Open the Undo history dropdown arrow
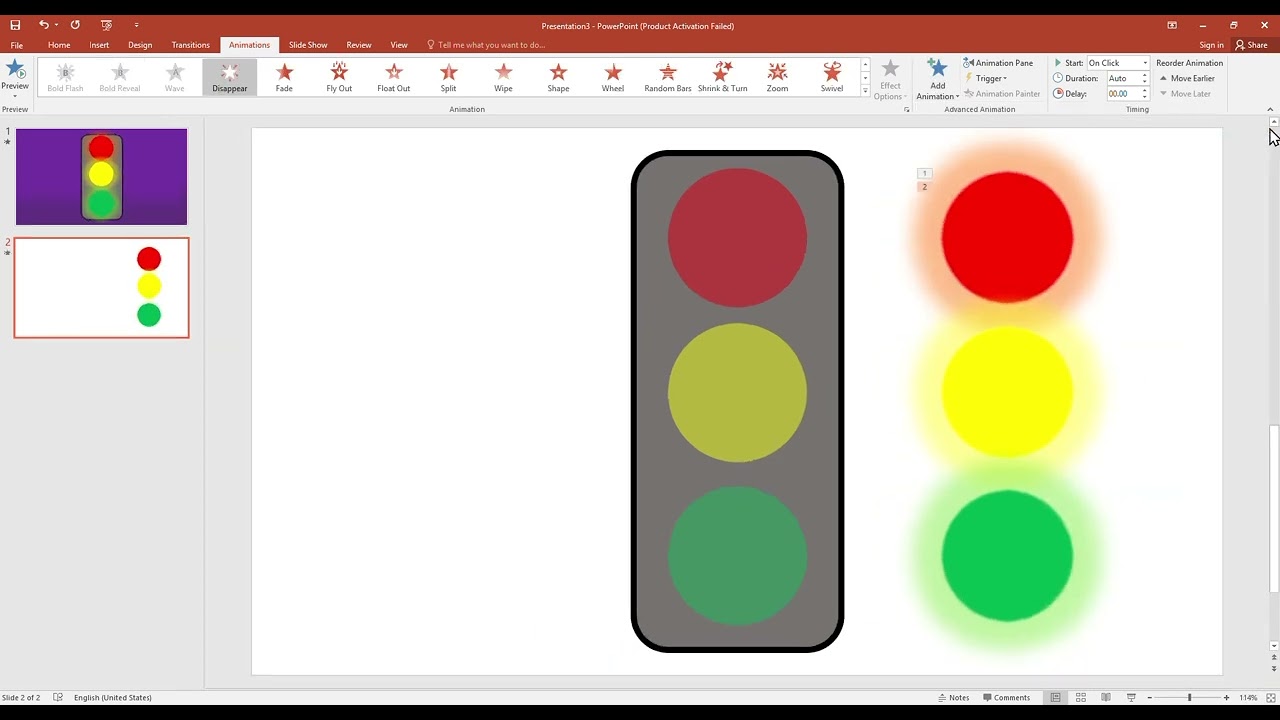The width and height of the screenshot is (1280, 720). point(56,25)
